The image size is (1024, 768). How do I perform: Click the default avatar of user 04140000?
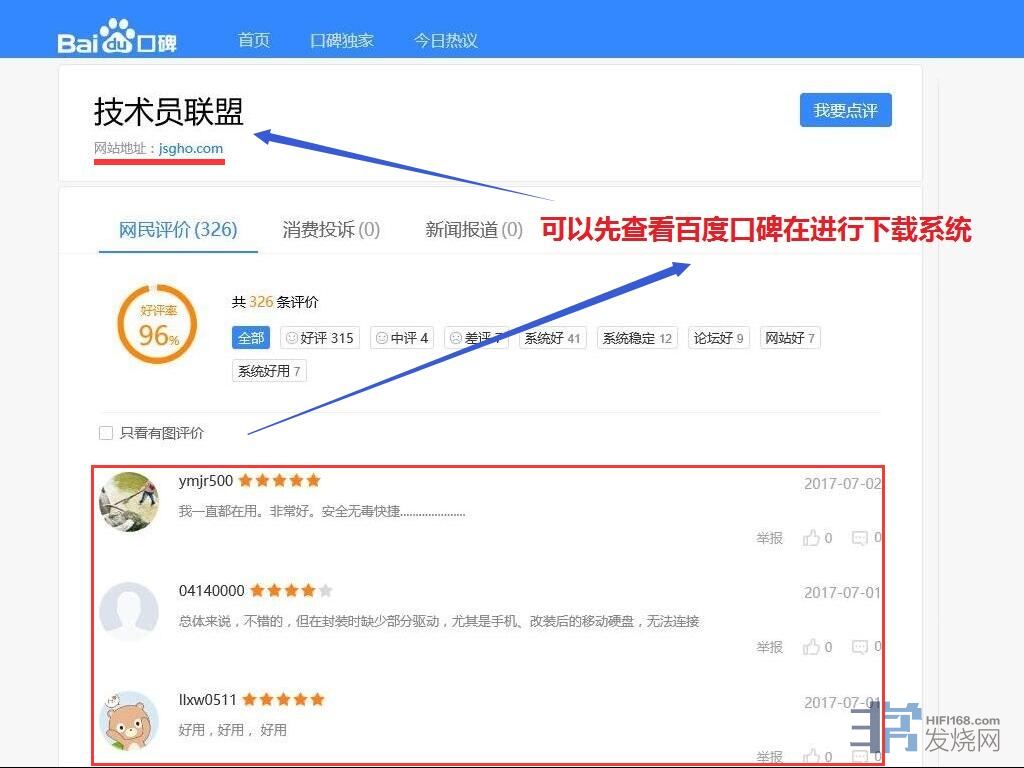pyautogui.click(x=129, y=611)
